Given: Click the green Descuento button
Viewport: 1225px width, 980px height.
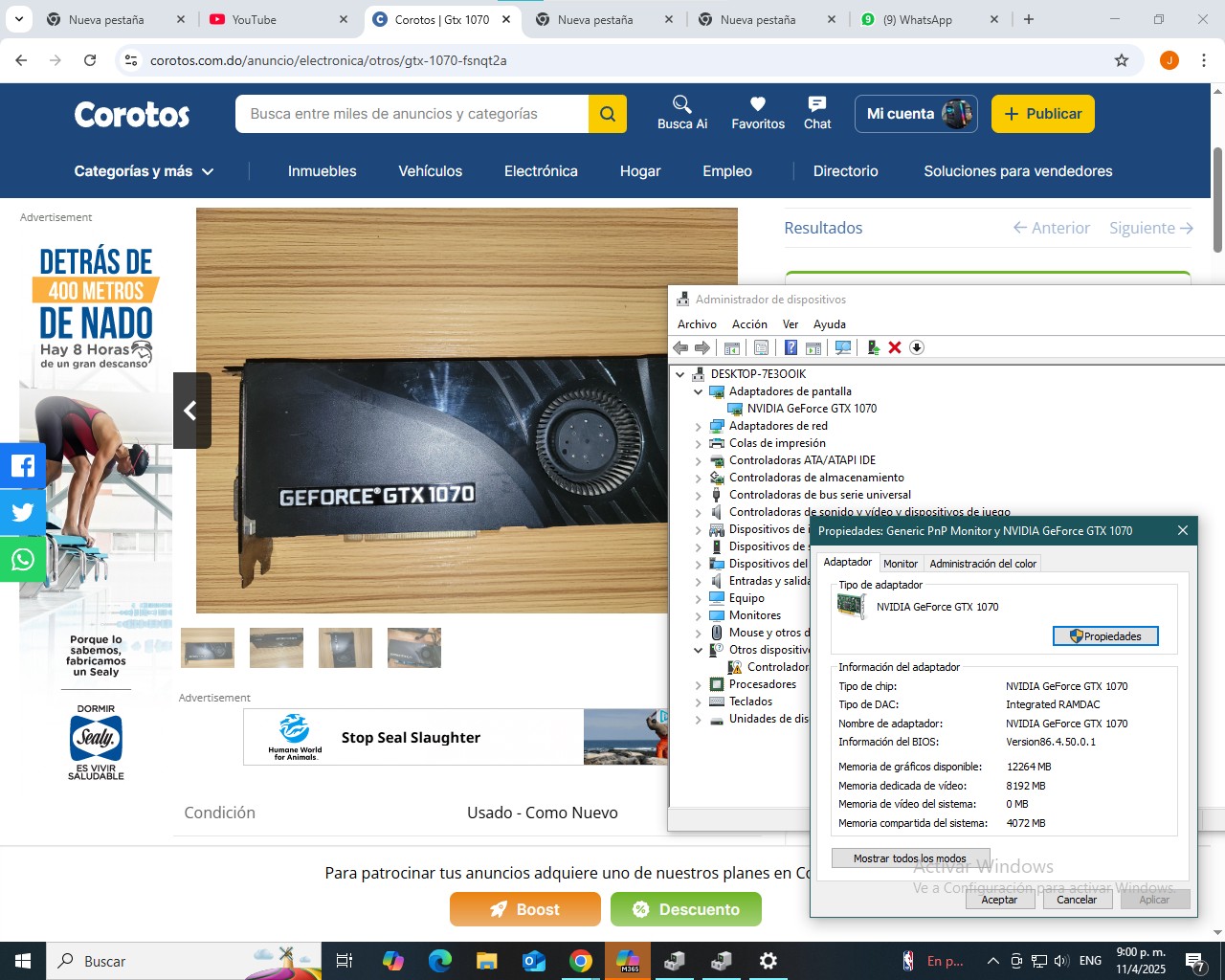Looking at the screenshot, I should [686, 909].
